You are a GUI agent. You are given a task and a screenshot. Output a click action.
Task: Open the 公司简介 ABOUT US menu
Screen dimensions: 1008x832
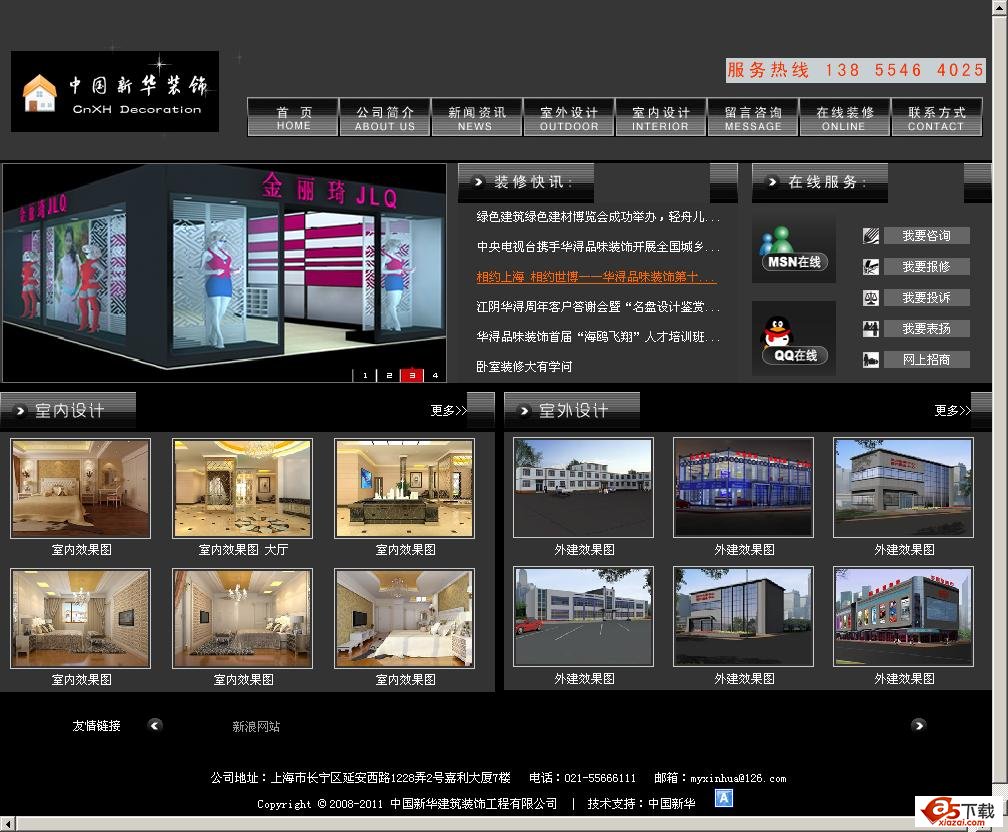385,118
